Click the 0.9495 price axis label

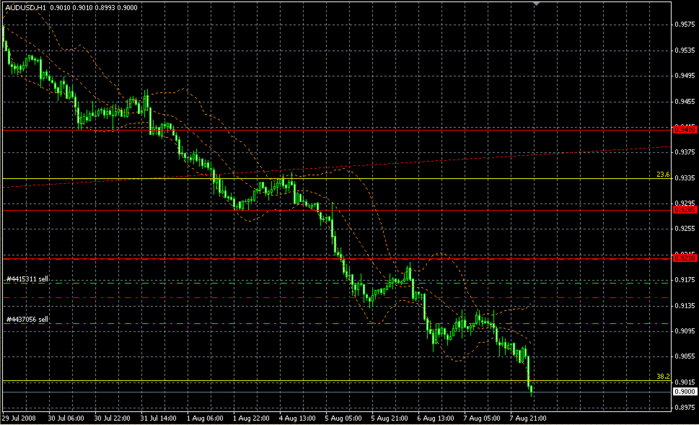click(685, 76)
